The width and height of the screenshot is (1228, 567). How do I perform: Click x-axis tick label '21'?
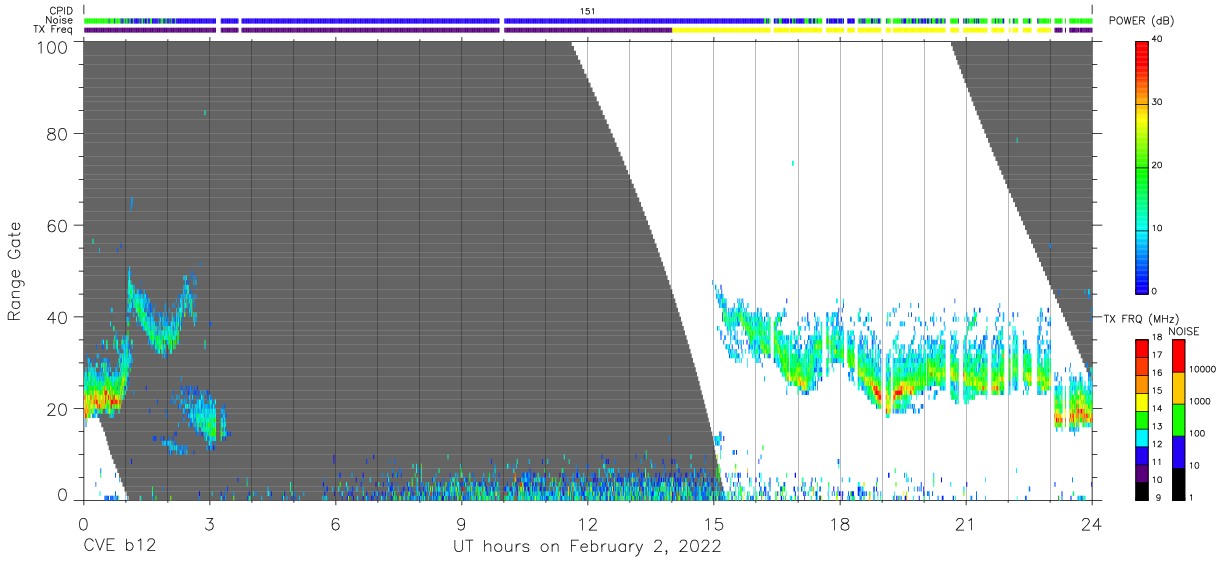pyautogui.click(x=966, y=524)
